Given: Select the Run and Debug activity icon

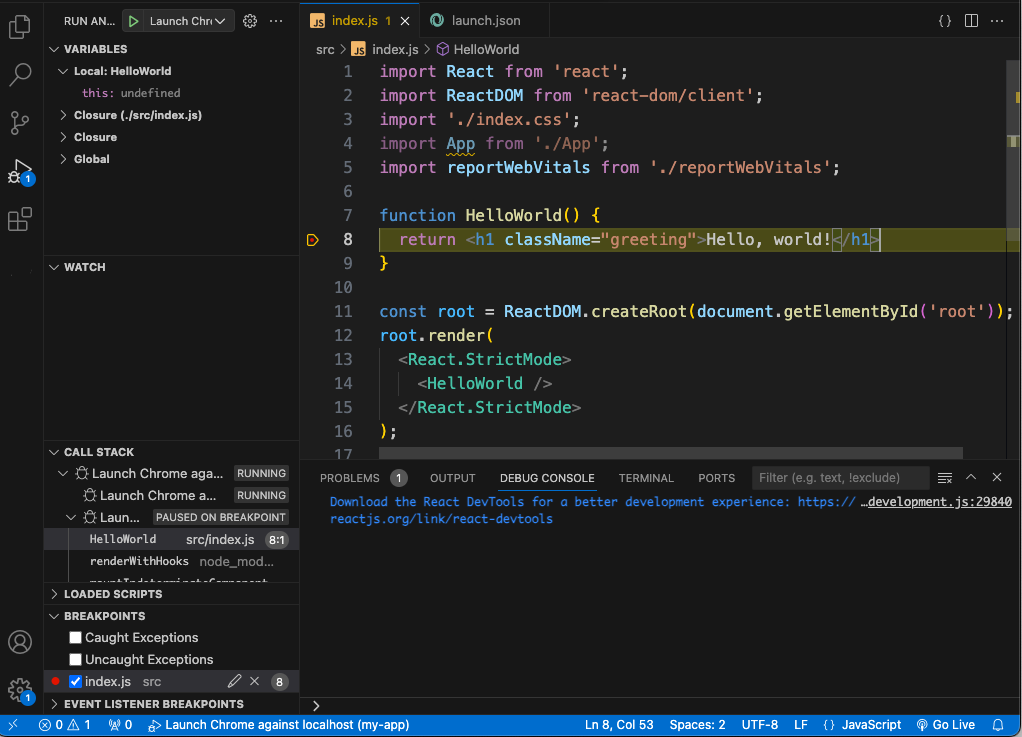Looking at the screenshot, I should click(x=20, y=170).
